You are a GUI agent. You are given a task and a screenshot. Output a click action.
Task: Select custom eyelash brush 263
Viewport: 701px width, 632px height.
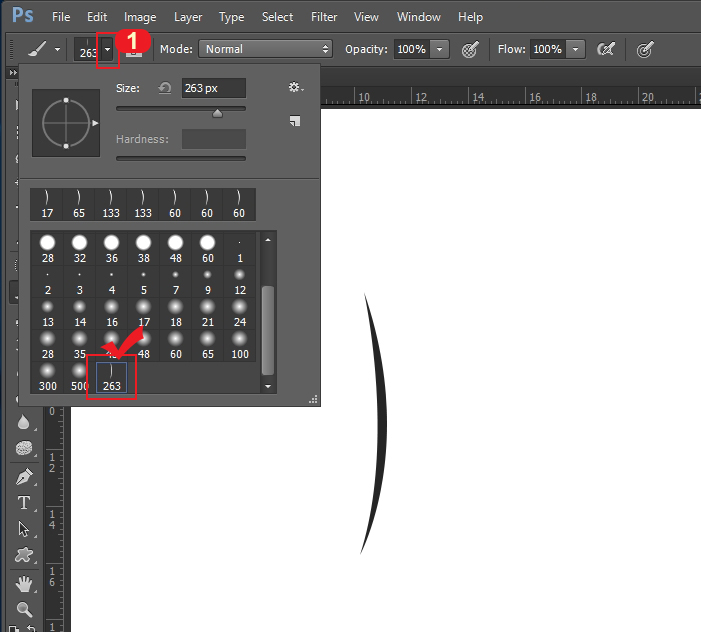[x=112, y=377]
